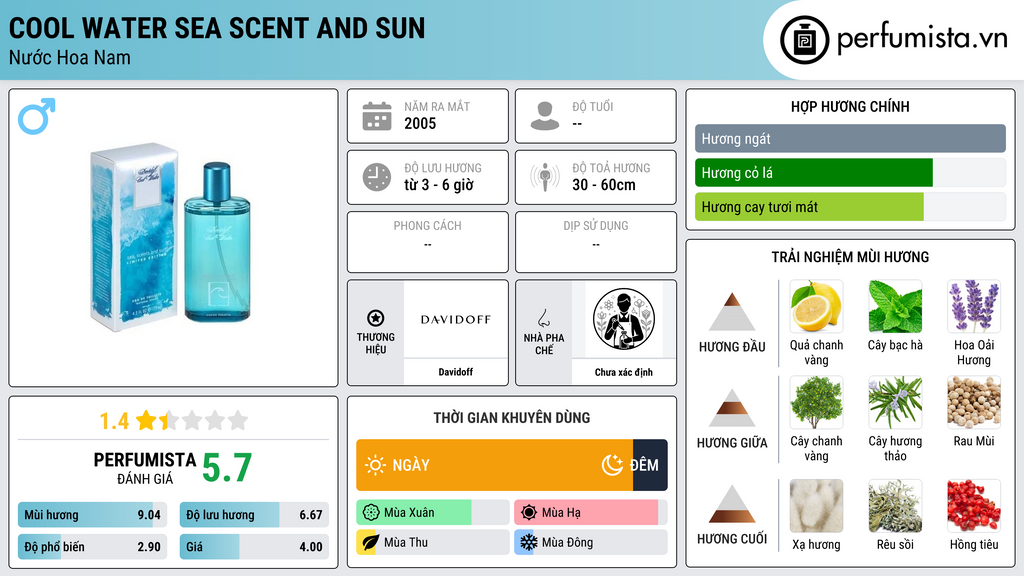Click the Cool Water bottle product photo
Screen dimensions: 1024x576
click(x=171, y=238)
